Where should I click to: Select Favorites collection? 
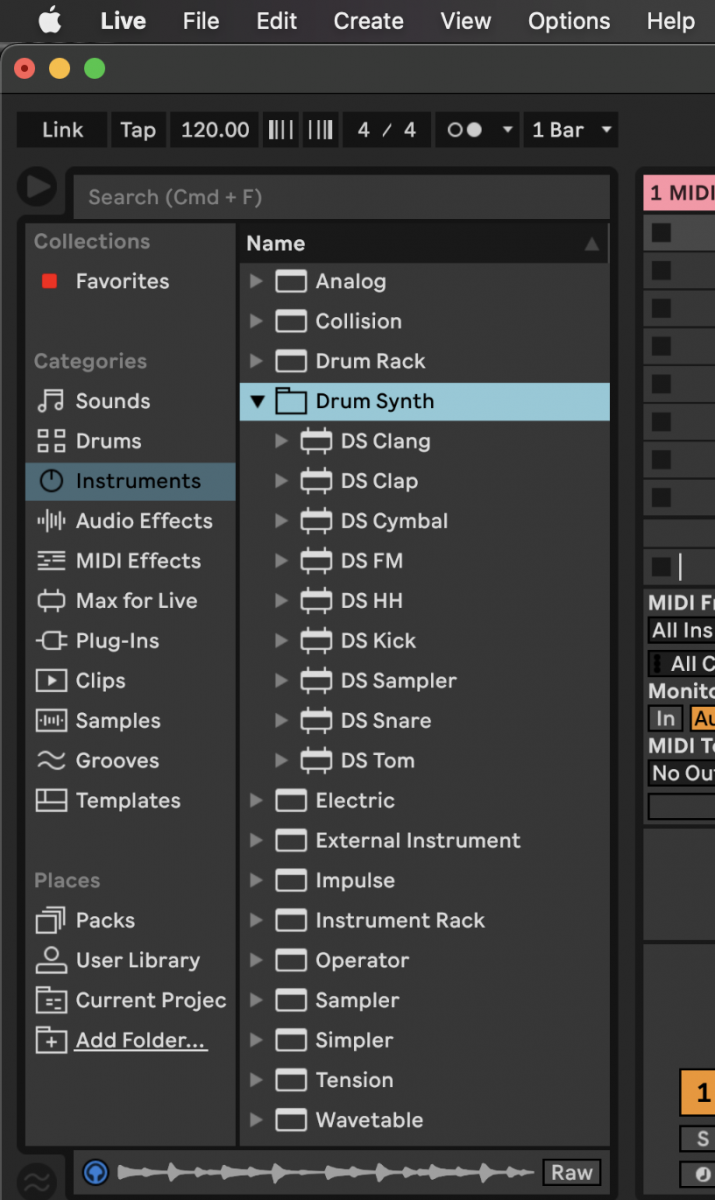[x=122, y=281]
